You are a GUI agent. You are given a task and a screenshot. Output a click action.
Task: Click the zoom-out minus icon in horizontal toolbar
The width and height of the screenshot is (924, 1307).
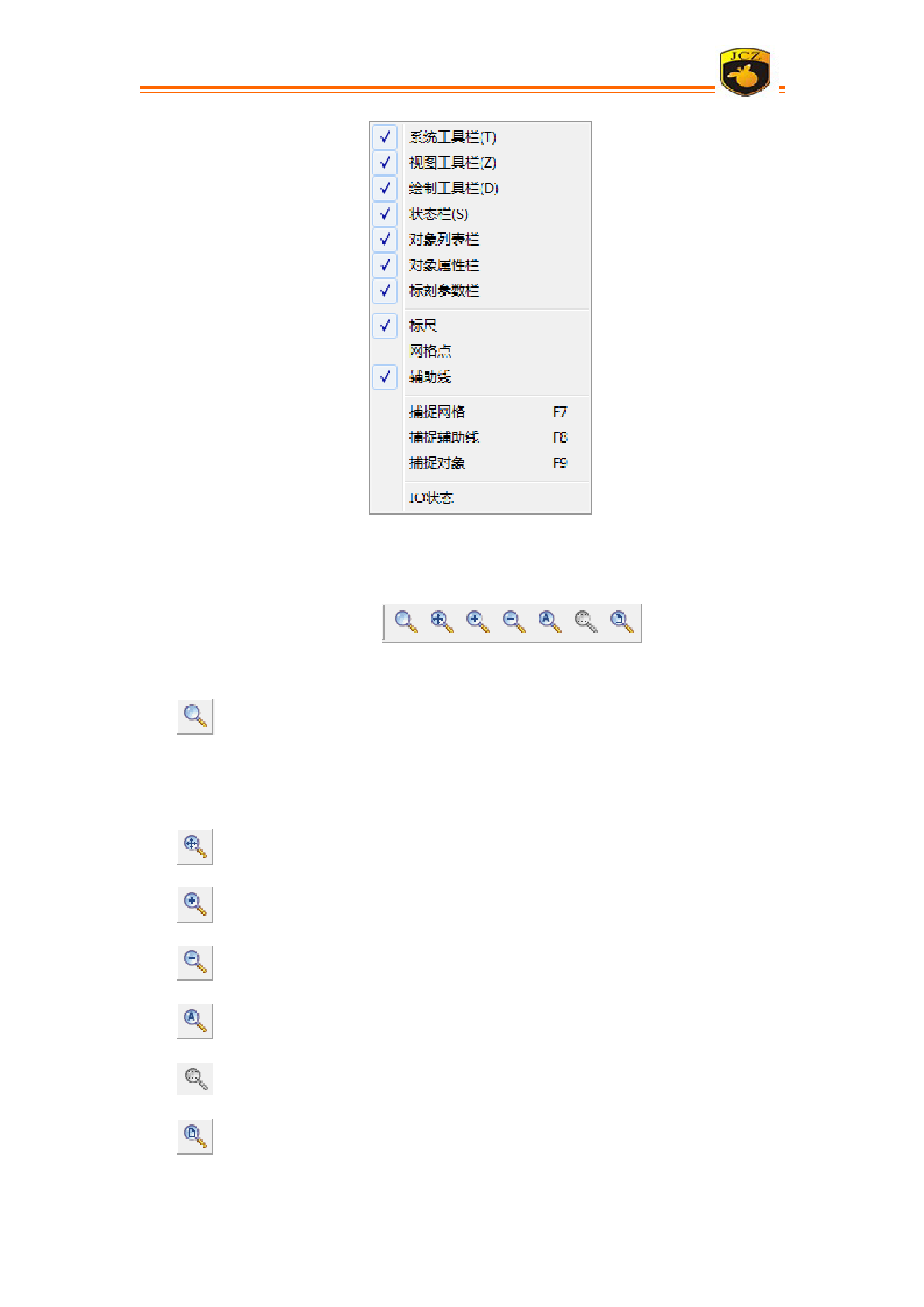[x=514, y=622]
